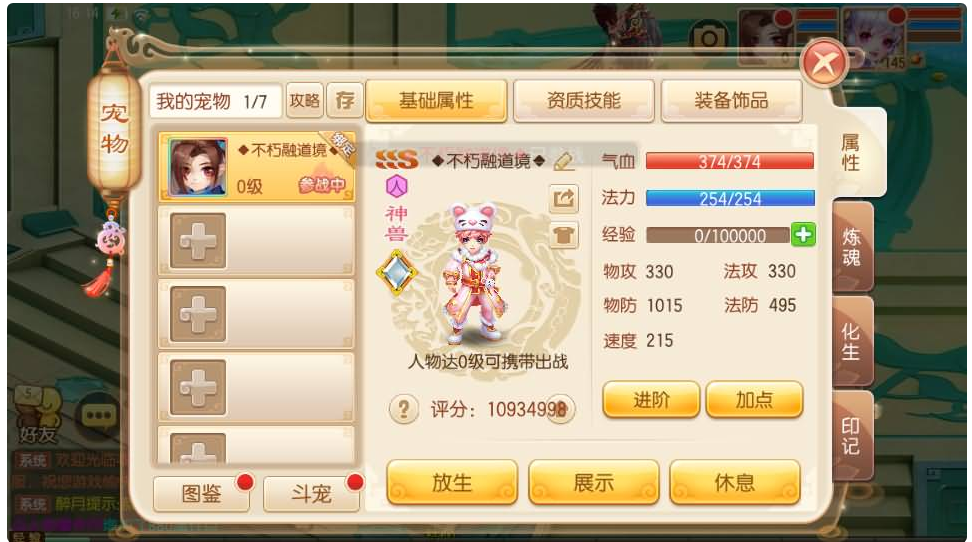
Task: Open the 炼魂 side tab
Action: (x=852, y=247)
